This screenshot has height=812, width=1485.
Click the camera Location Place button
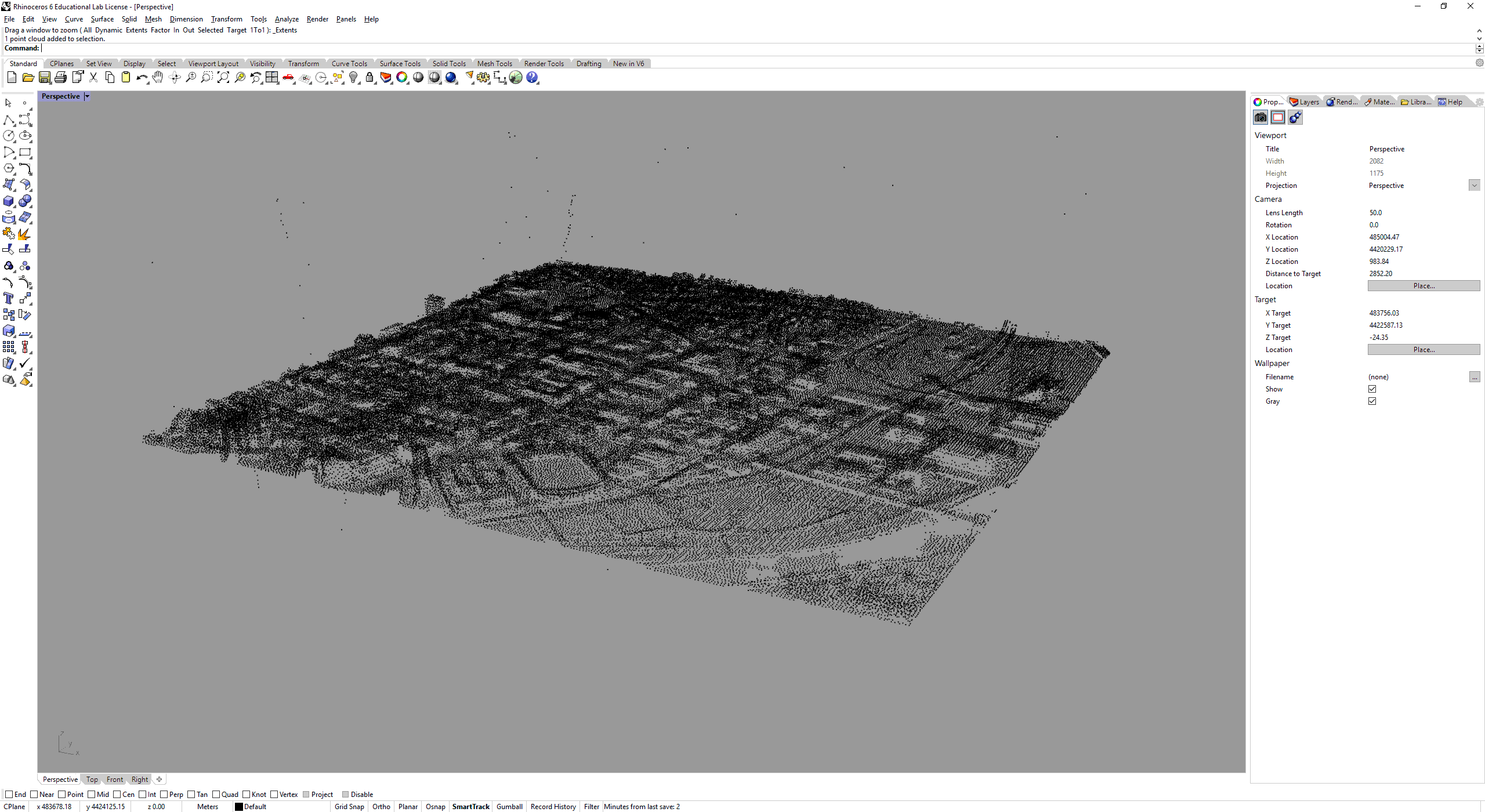[x=1424, y=286]
